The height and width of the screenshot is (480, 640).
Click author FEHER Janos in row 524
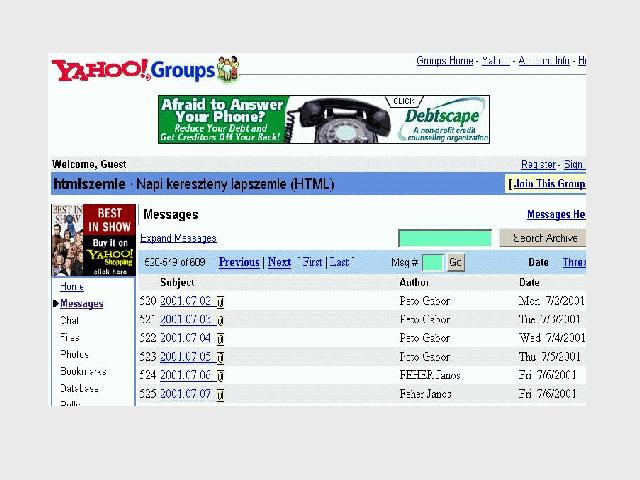tap(430, 375)
